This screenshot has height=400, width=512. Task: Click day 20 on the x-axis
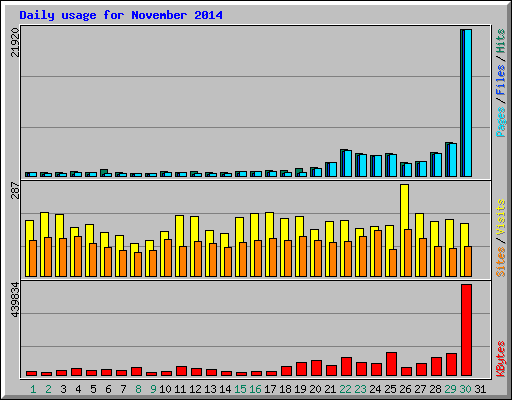click(x=315, y=389)
